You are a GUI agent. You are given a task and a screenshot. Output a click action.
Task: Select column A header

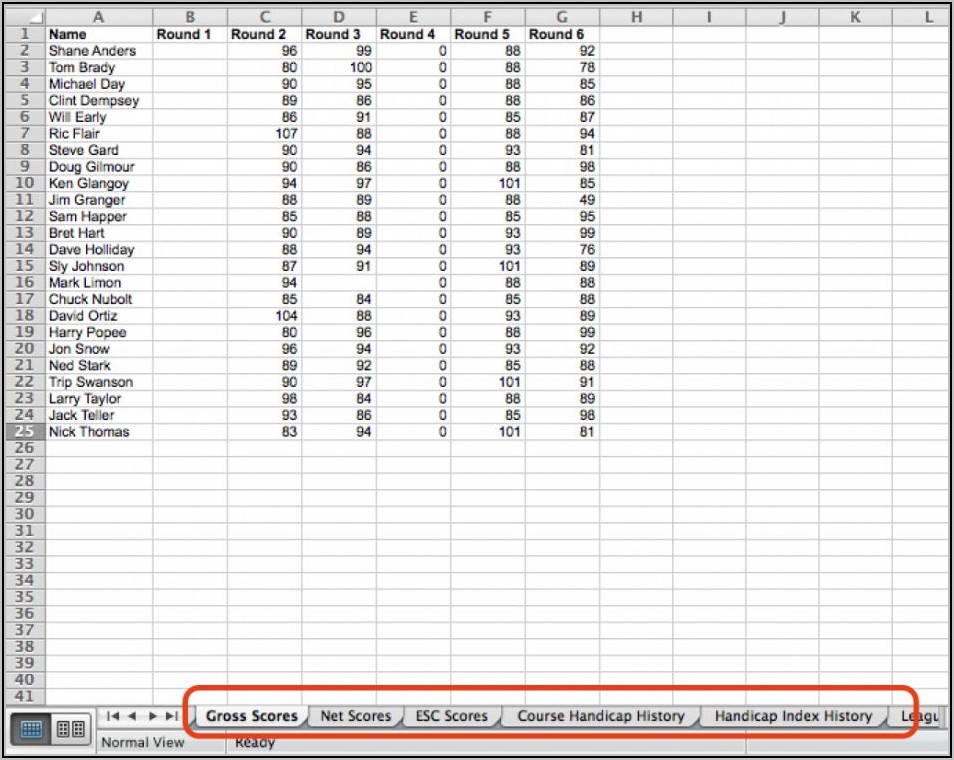click(x=99, y=17)
